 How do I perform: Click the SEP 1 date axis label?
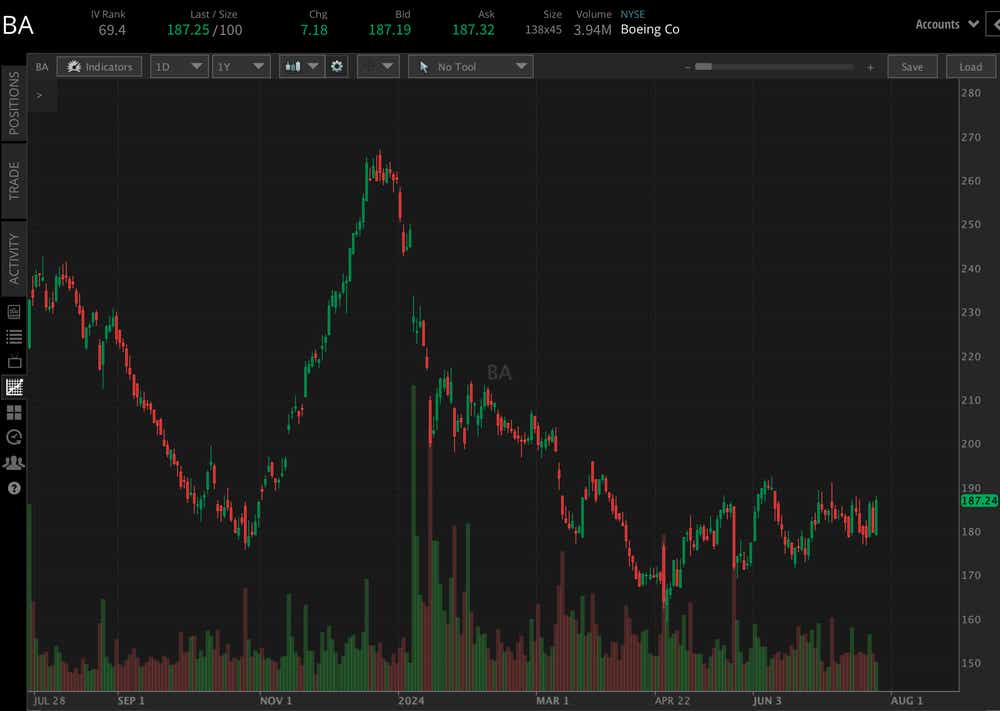point(131,701)
